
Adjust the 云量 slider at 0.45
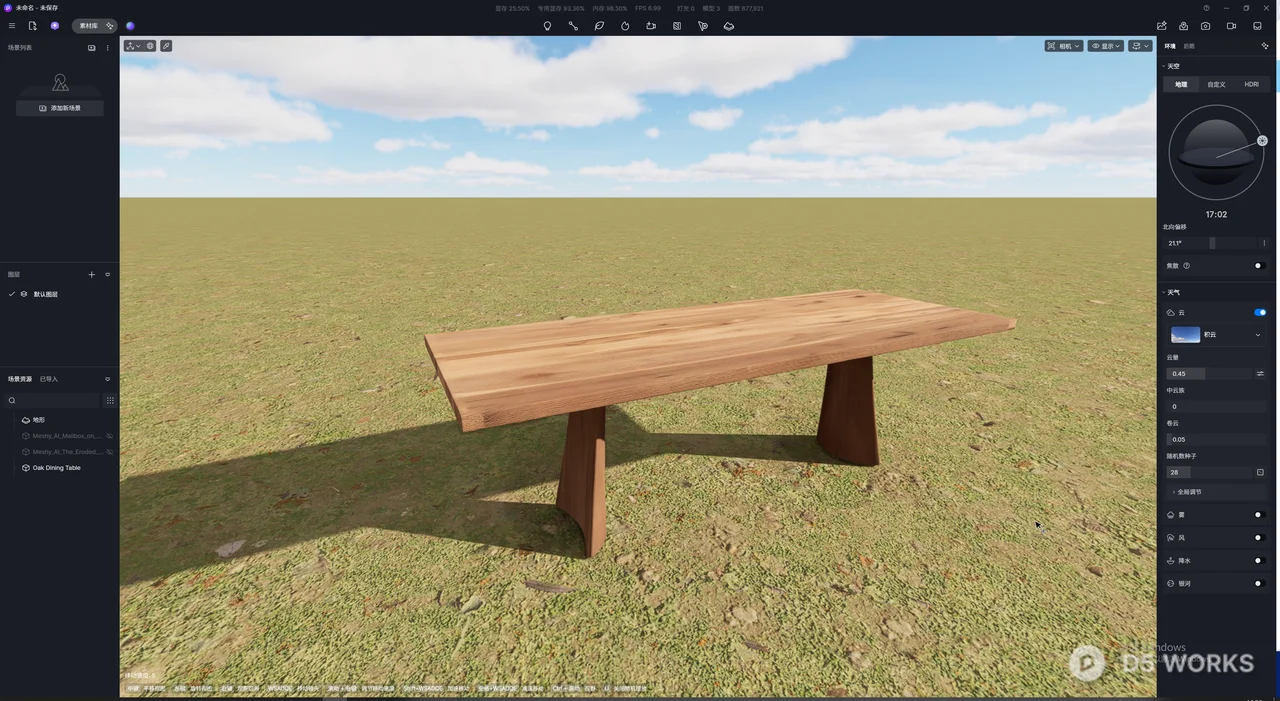click(1210, 374)
